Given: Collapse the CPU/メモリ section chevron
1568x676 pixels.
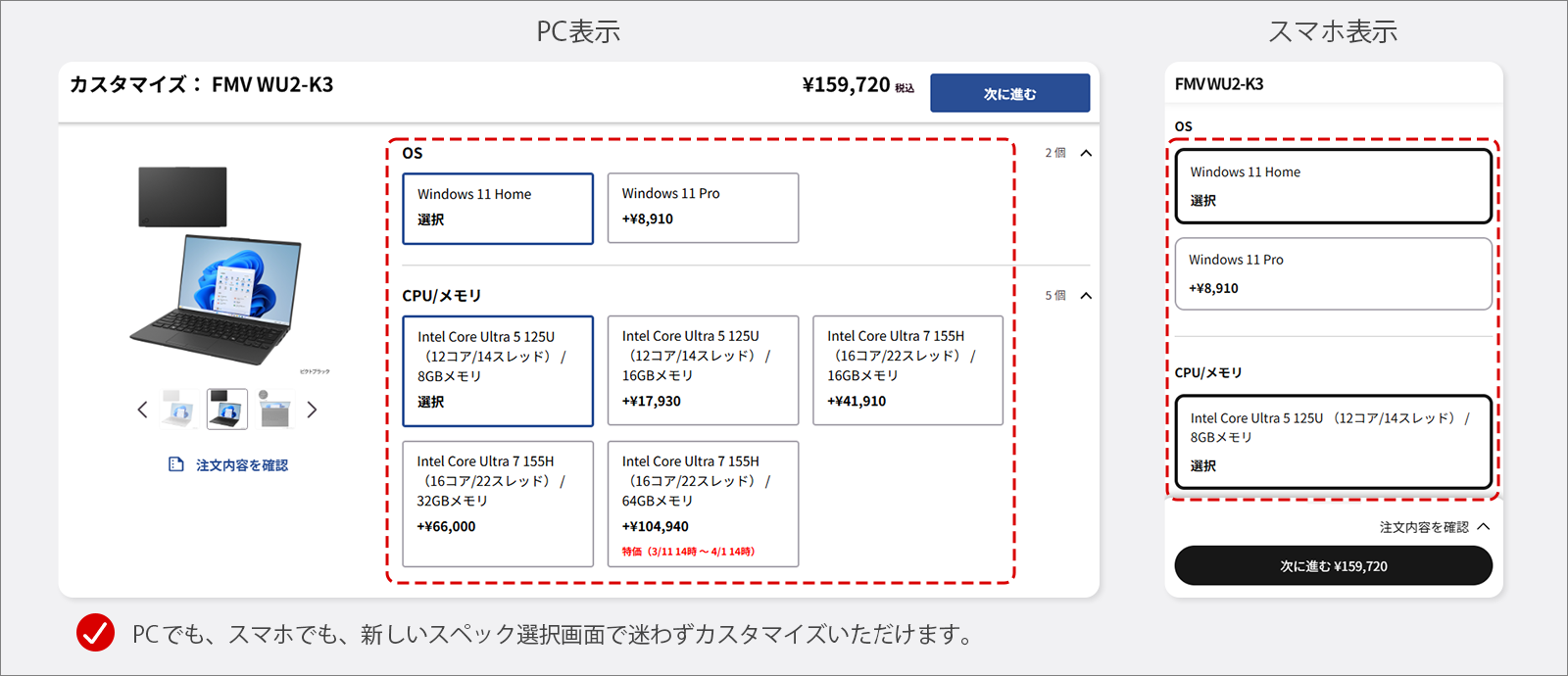Looking at the screenshot, I should coord(1086,296).
